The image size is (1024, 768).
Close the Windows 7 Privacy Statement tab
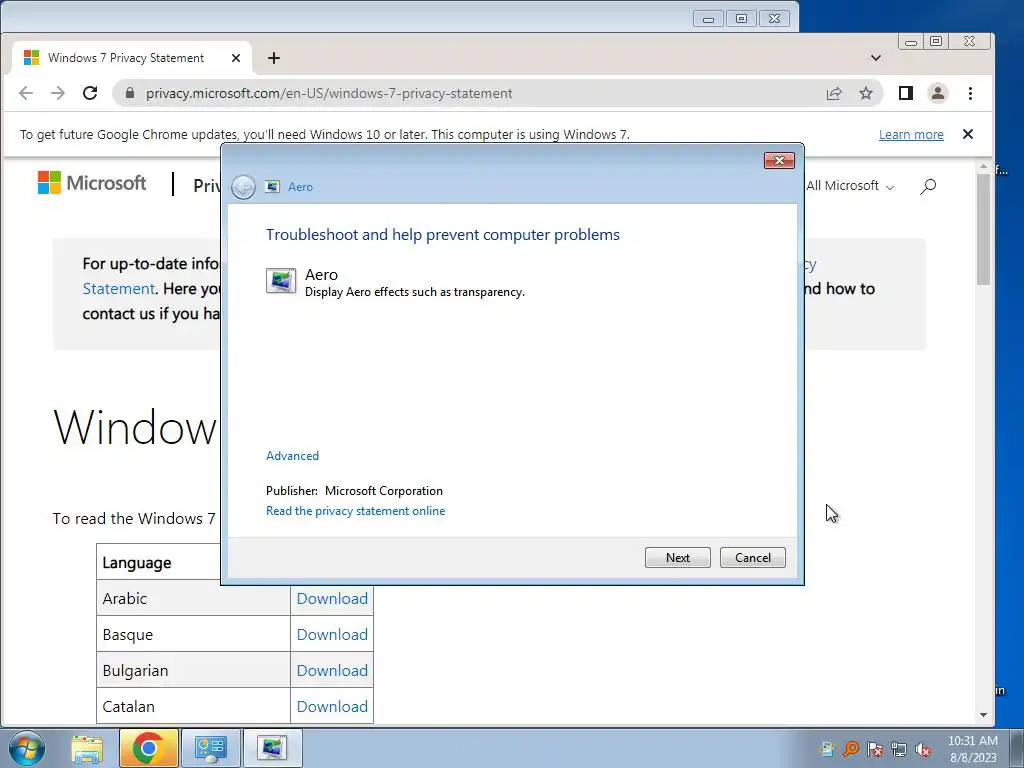pos(236,58)
